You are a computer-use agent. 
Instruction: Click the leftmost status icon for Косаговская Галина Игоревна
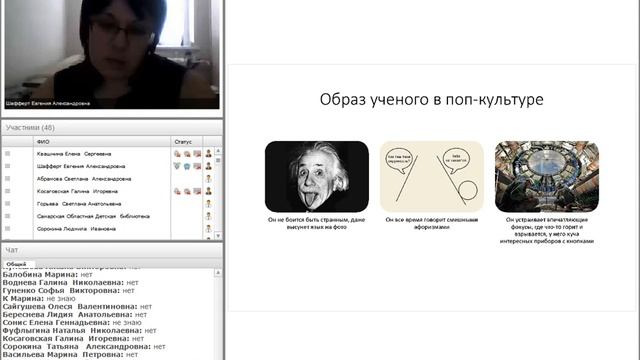[x=177, y=191]
